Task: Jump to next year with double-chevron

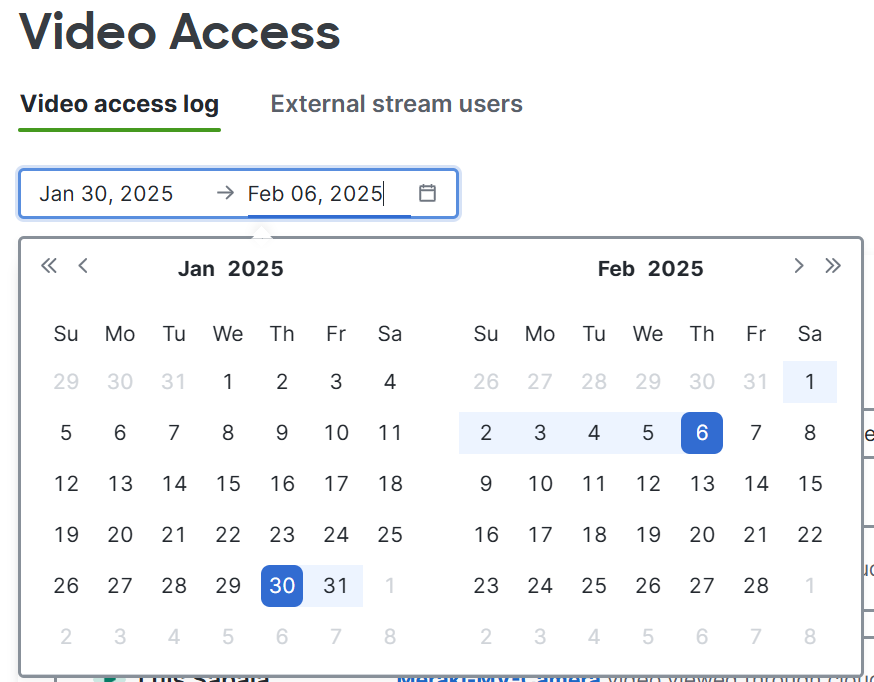Action: point(833,266)
